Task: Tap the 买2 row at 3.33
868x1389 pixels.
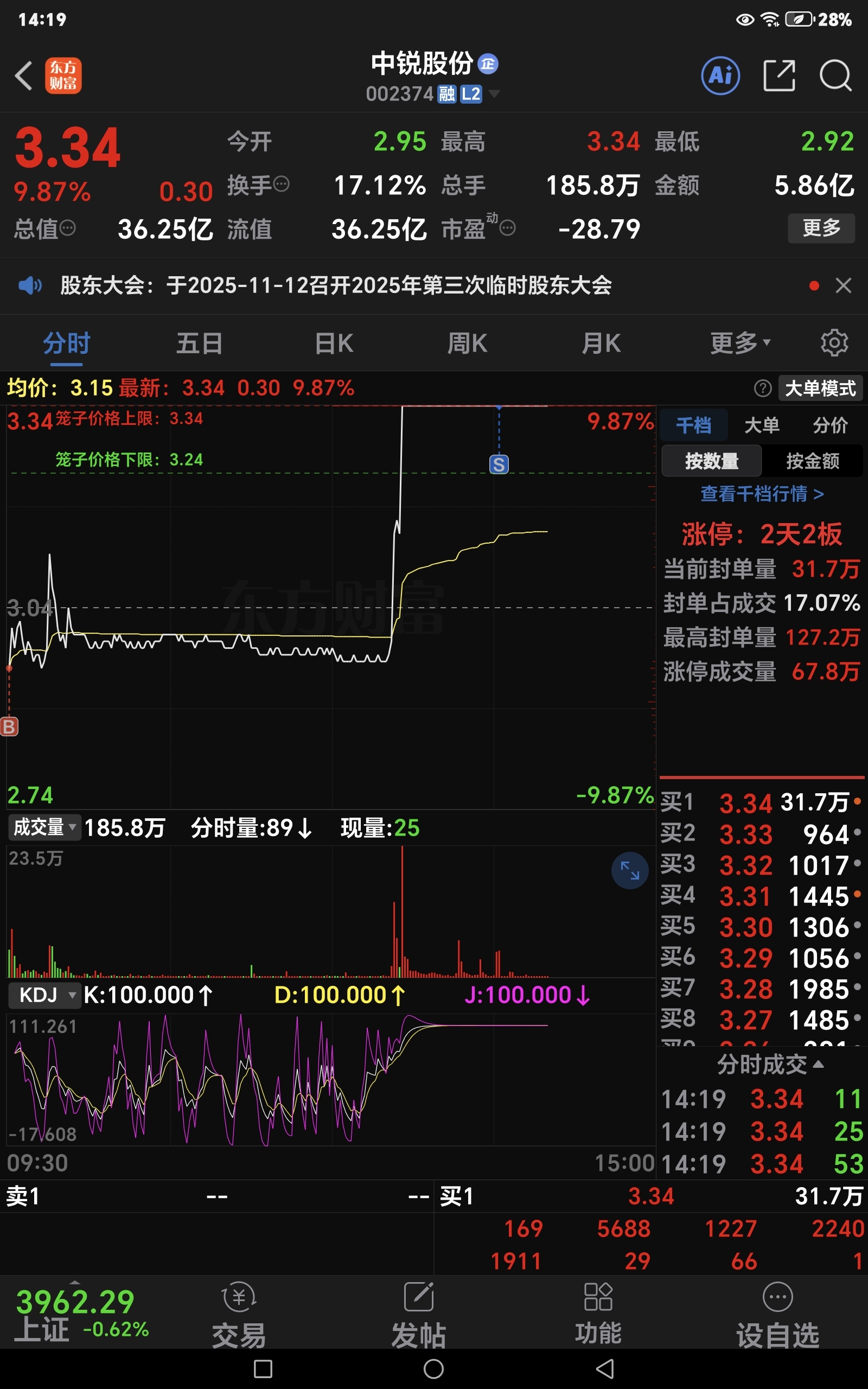Action: click(761, 834)
